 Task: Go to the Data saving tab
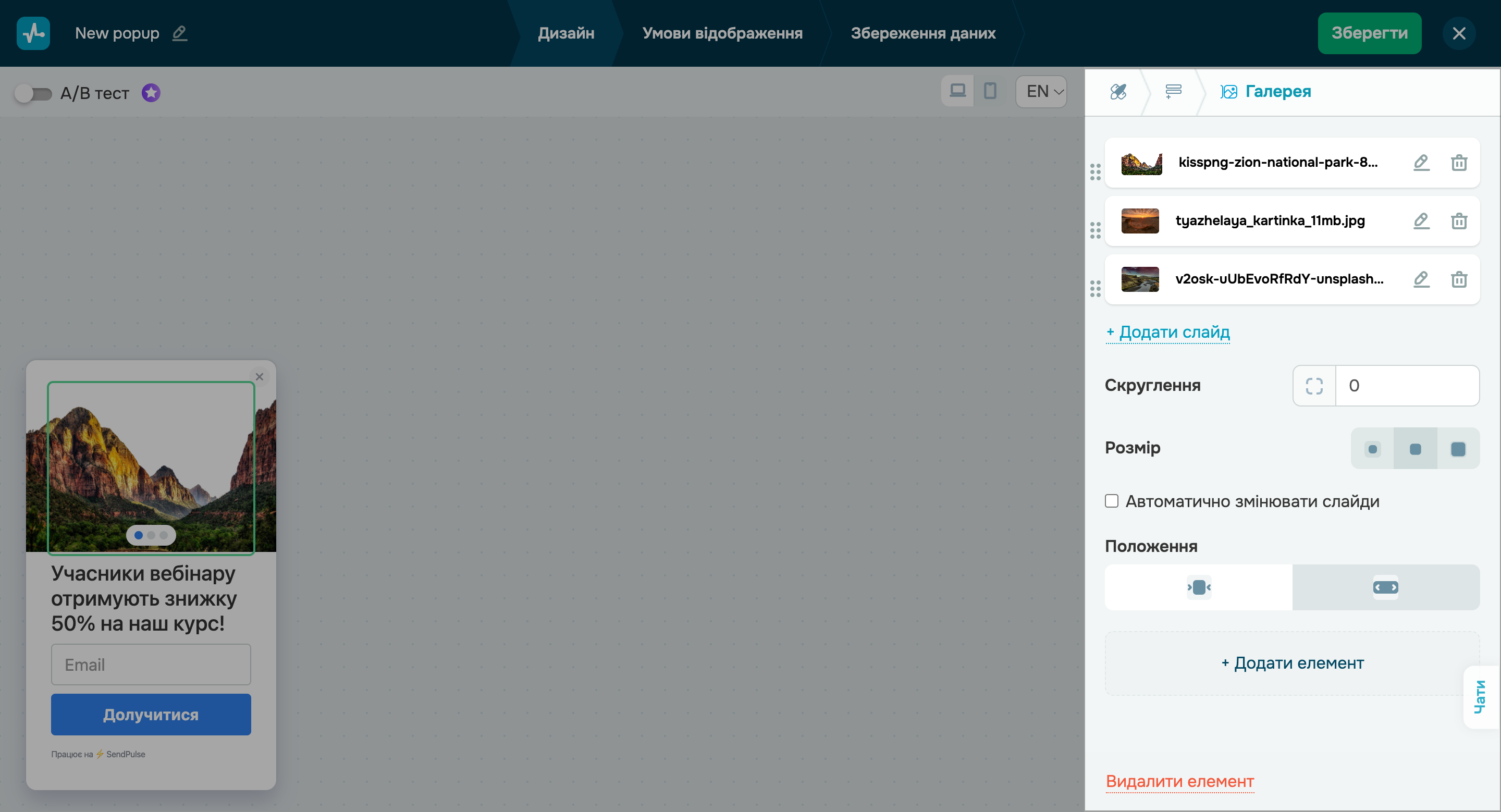(922, 33)
